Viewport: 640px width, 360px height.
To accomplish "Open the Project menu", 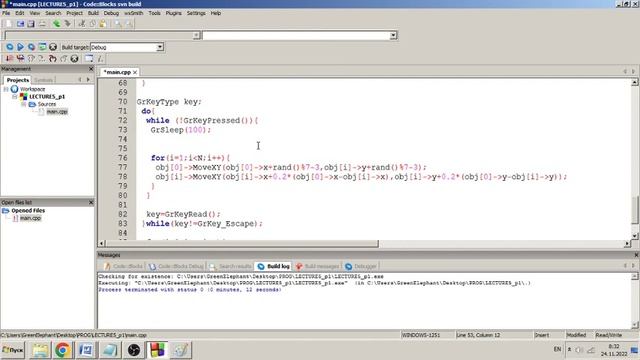I will click(x=75, y=13).
